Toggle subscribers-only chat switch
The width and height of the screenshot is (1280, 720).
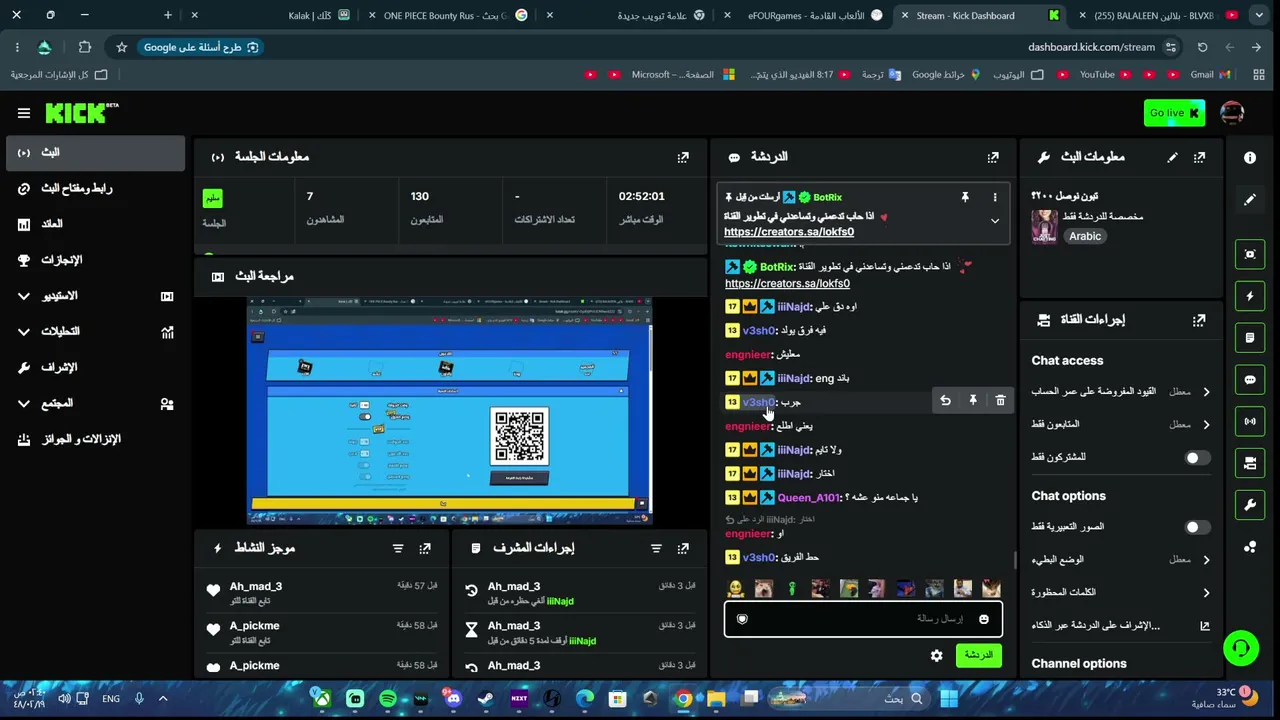pos(1196,457)
